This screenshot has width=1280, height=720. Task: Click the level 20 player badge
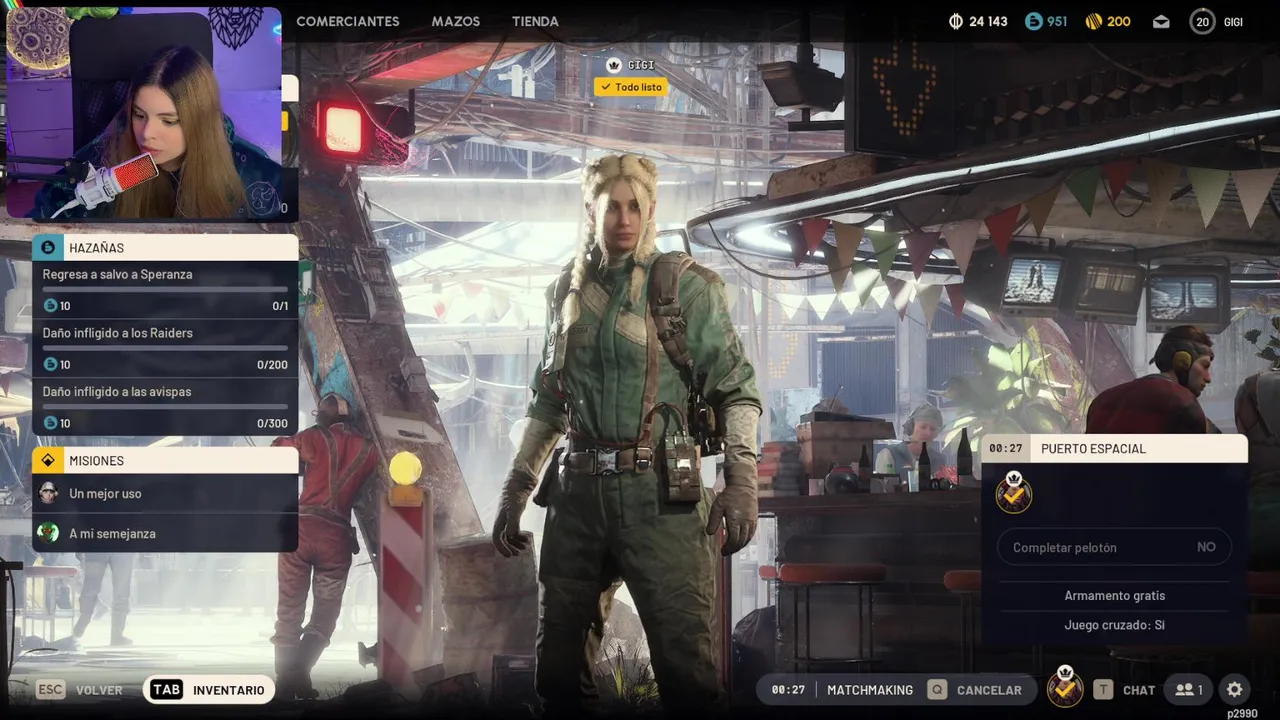click(1202, 21)
